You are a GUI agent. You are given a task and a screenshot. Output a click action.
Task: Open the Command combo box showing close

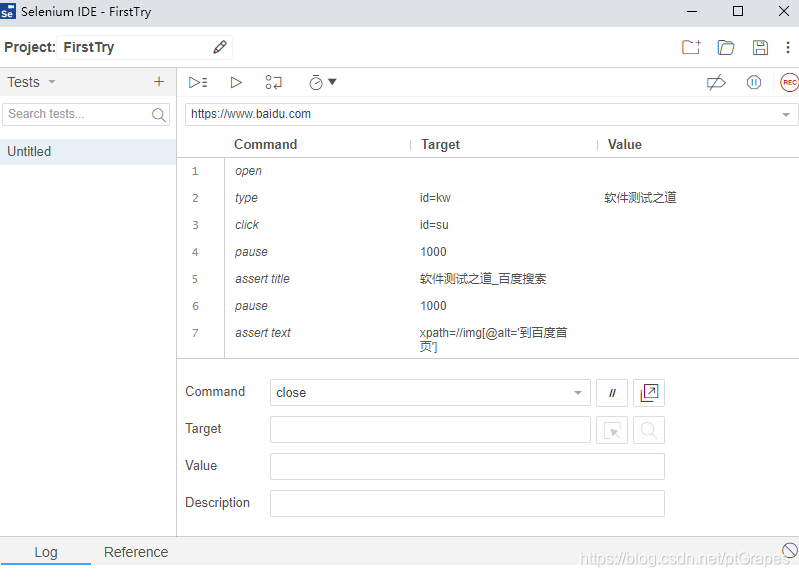click(x=430, y=392)
